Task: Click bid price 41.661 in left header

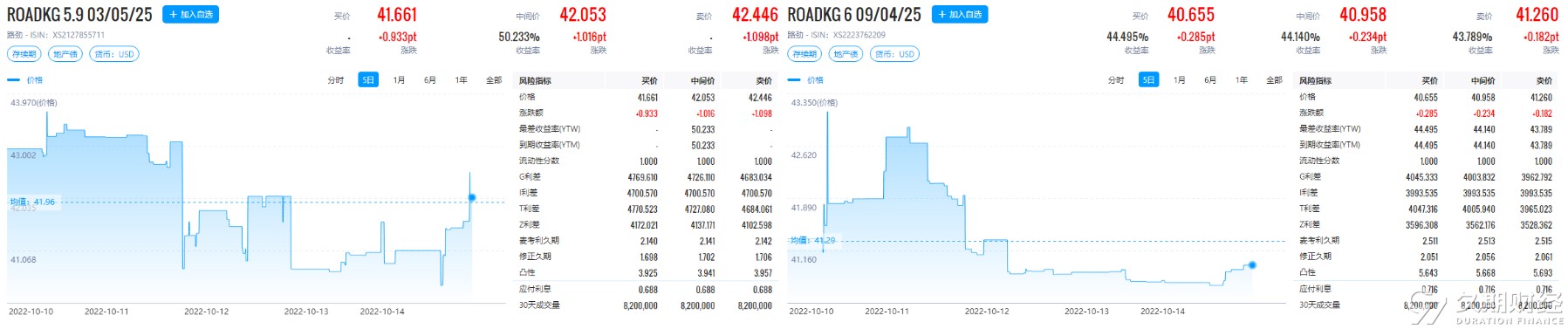Action: 397,15
